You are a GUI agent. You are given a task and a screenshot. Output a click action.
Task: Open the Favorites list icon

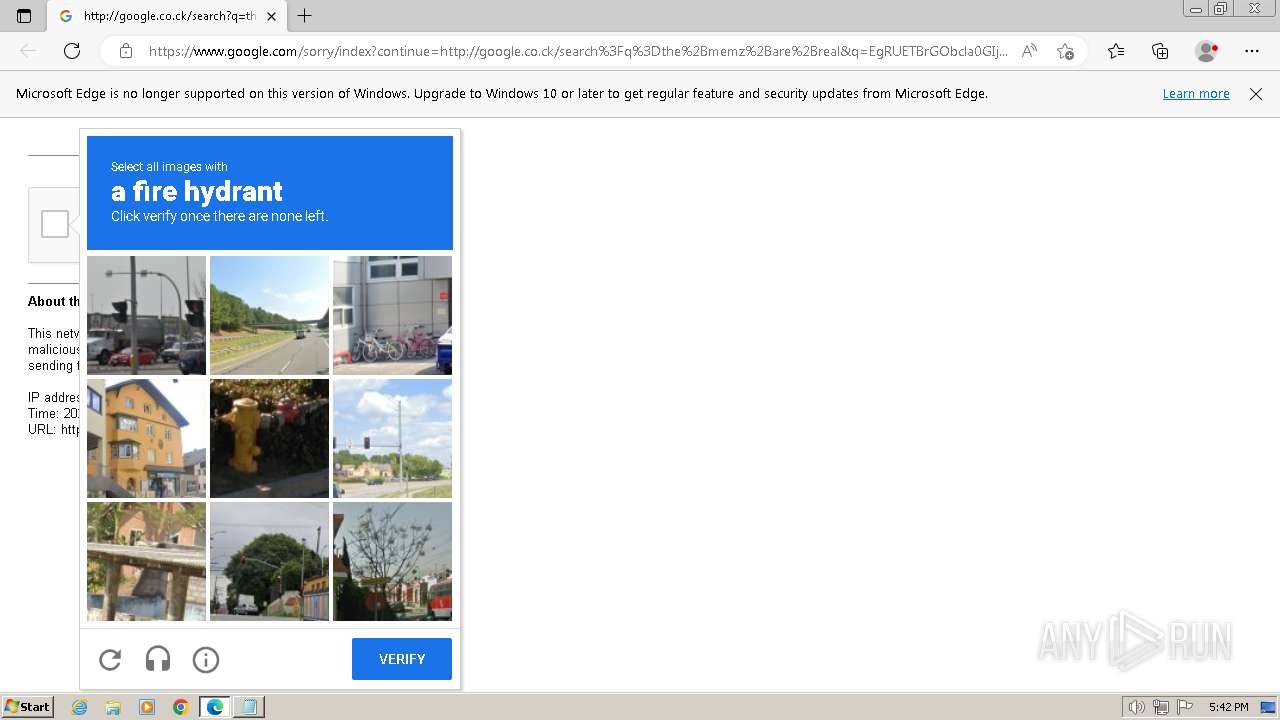[1116, 51]
